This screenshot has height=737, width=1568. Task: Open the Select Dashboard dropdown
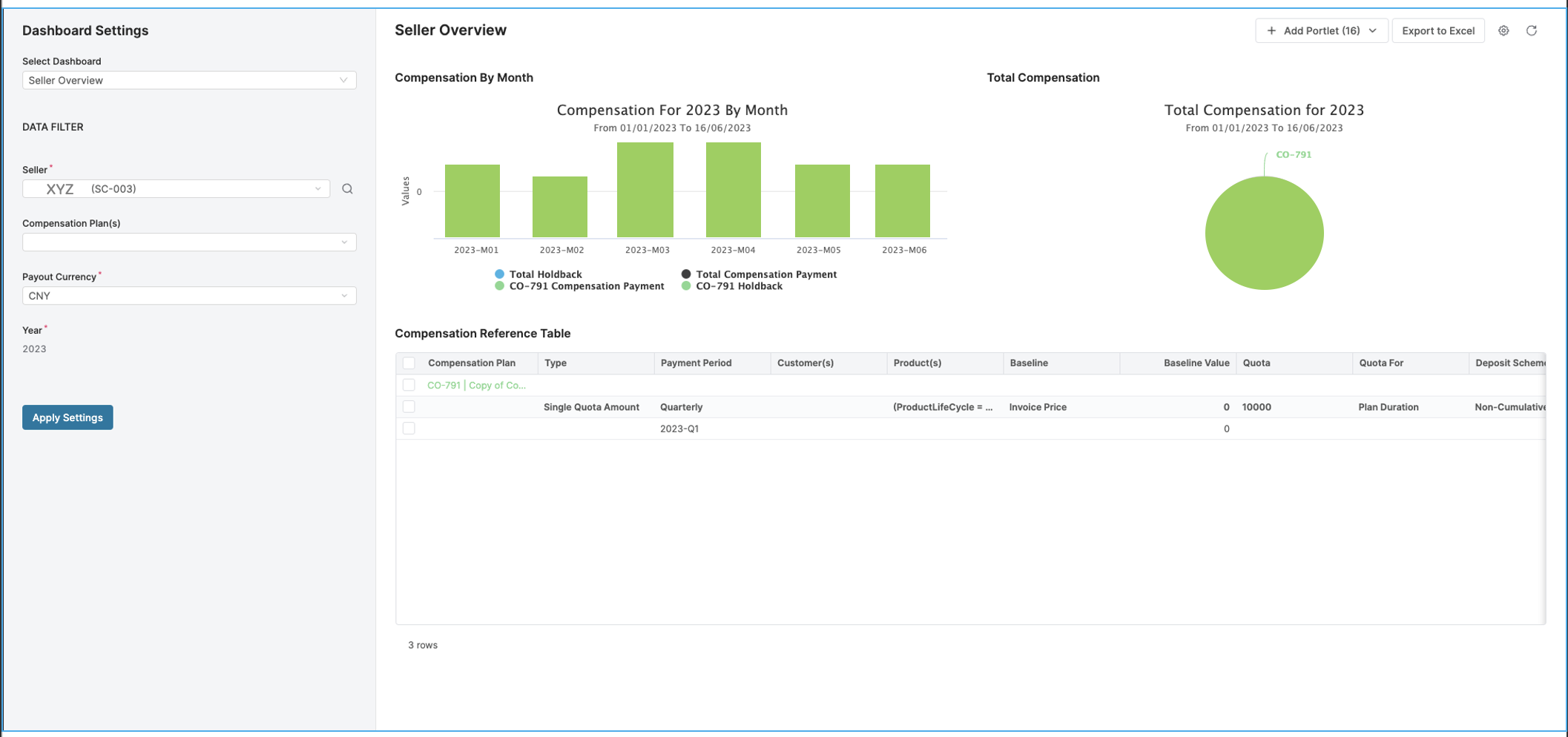pos(189,80)
